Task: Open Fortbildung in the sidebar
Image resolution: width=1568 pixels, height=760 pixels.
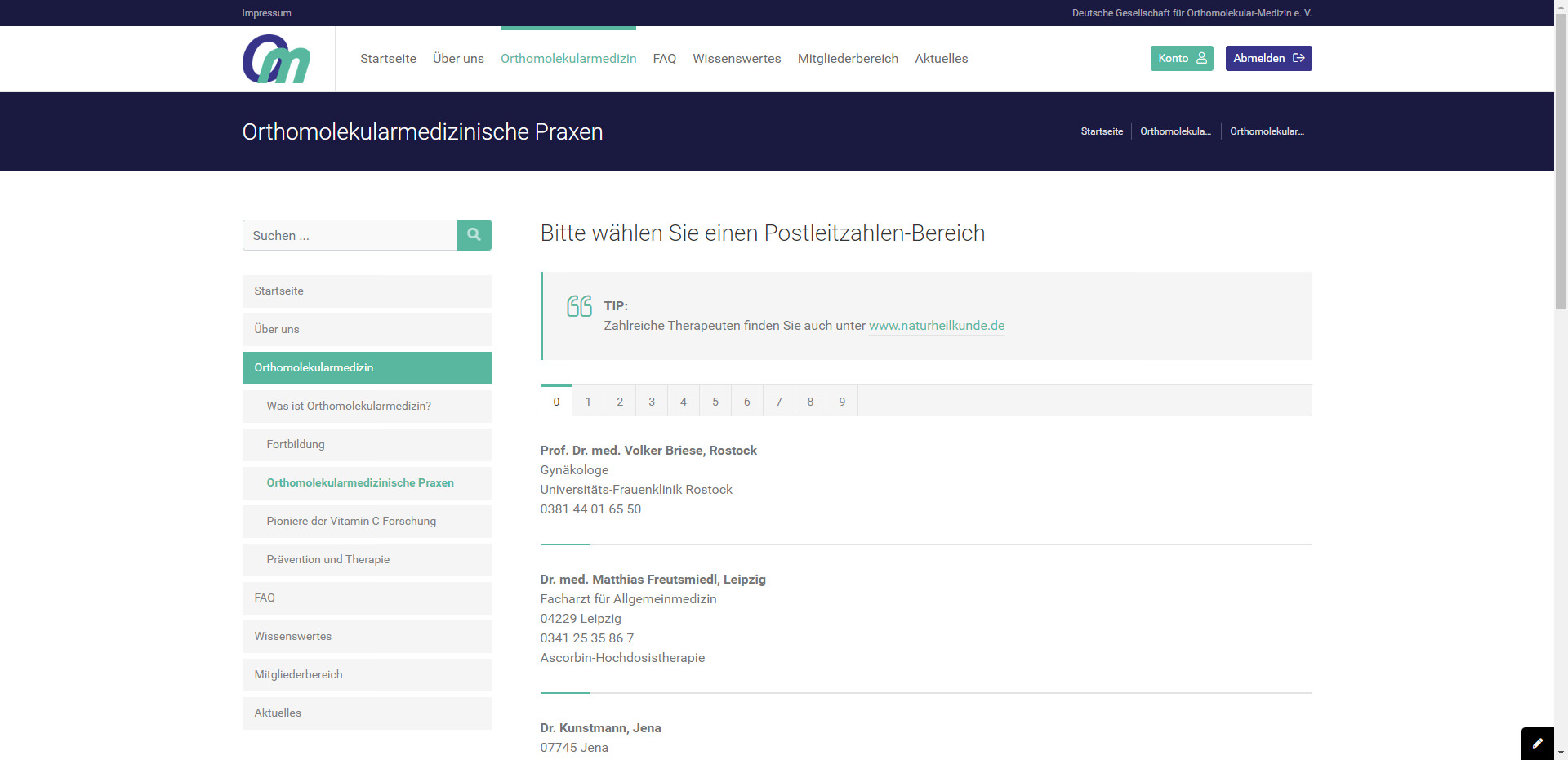Action: tap(367, 444)
